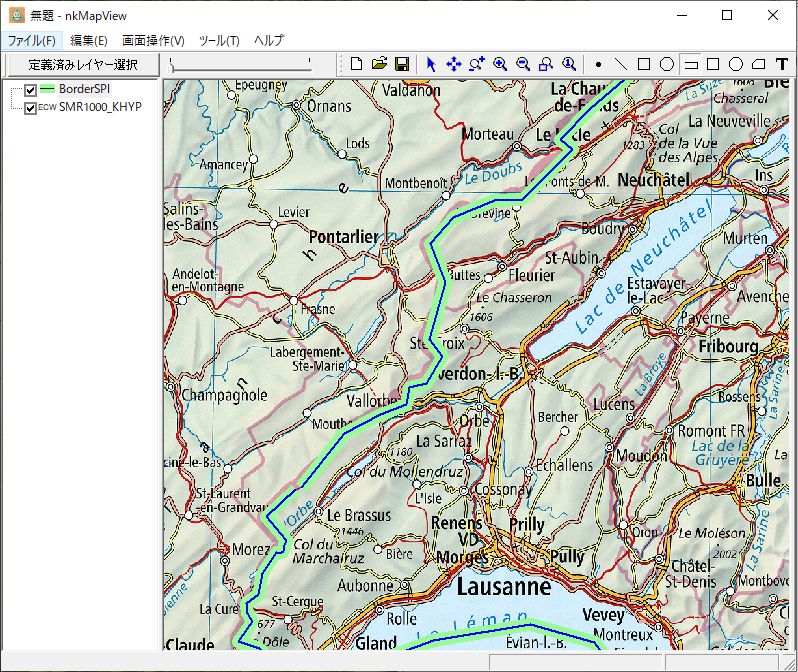This screenshot has width=798, height=672.
Task: Uncheck the BorderSPI layer checkbox
Action: (30, 90)
